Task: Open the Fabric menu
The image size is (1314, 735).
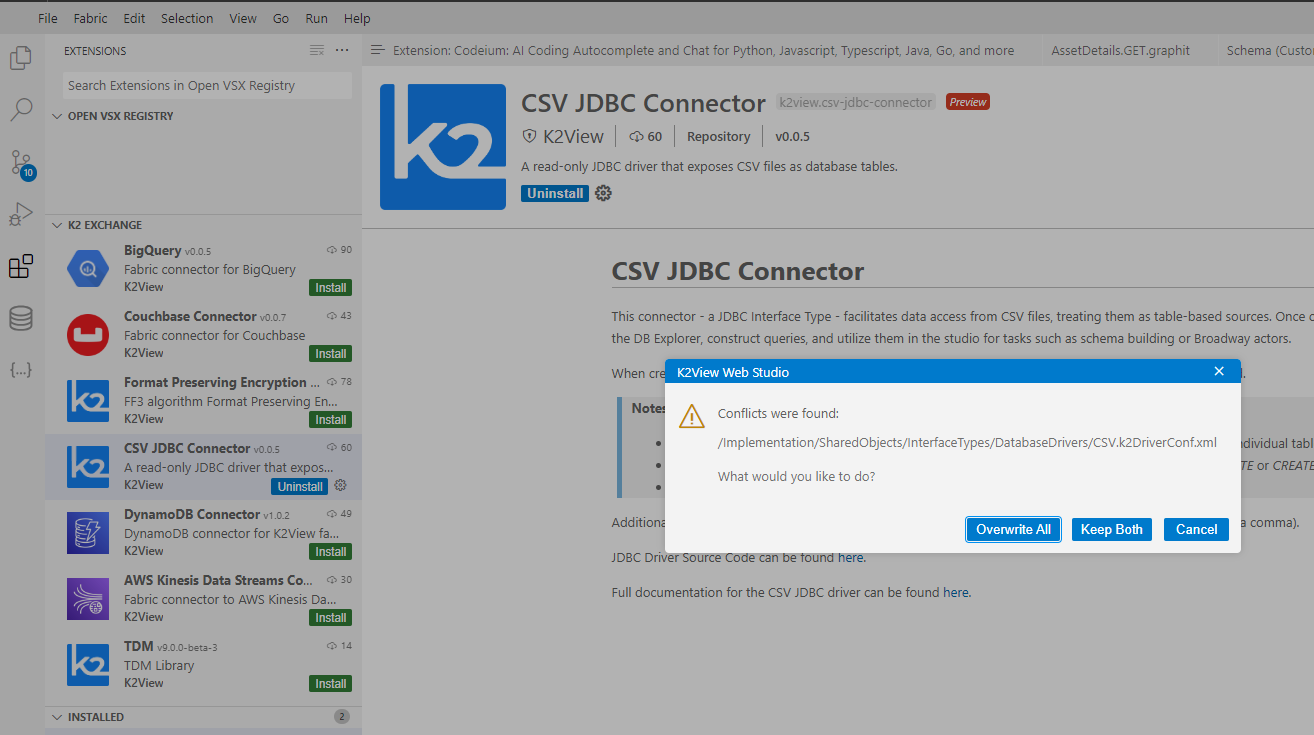Action: (x=90, y=18)
